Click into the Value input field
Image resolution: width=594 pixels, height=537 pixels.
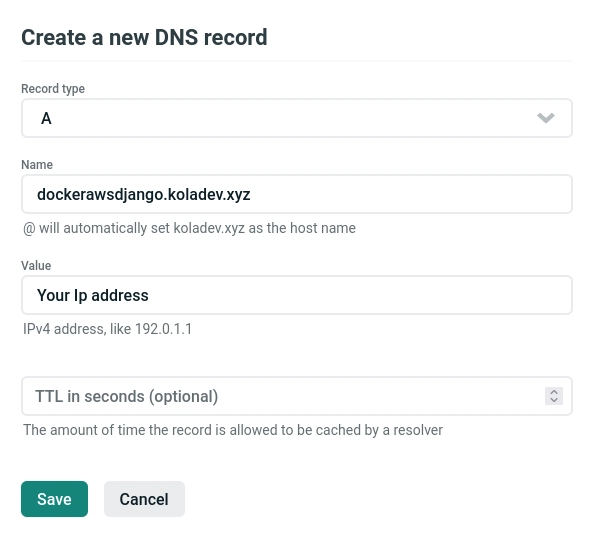click(297, 295)
